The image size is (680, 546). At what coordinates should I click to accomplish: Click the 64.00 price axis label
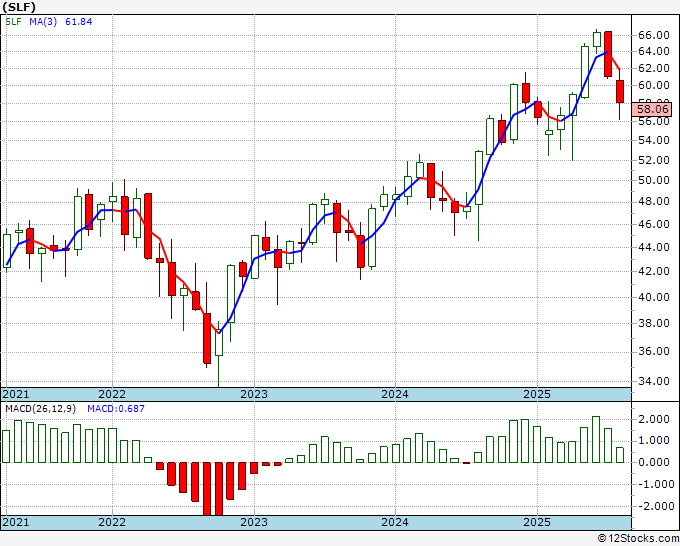[654, 51]
